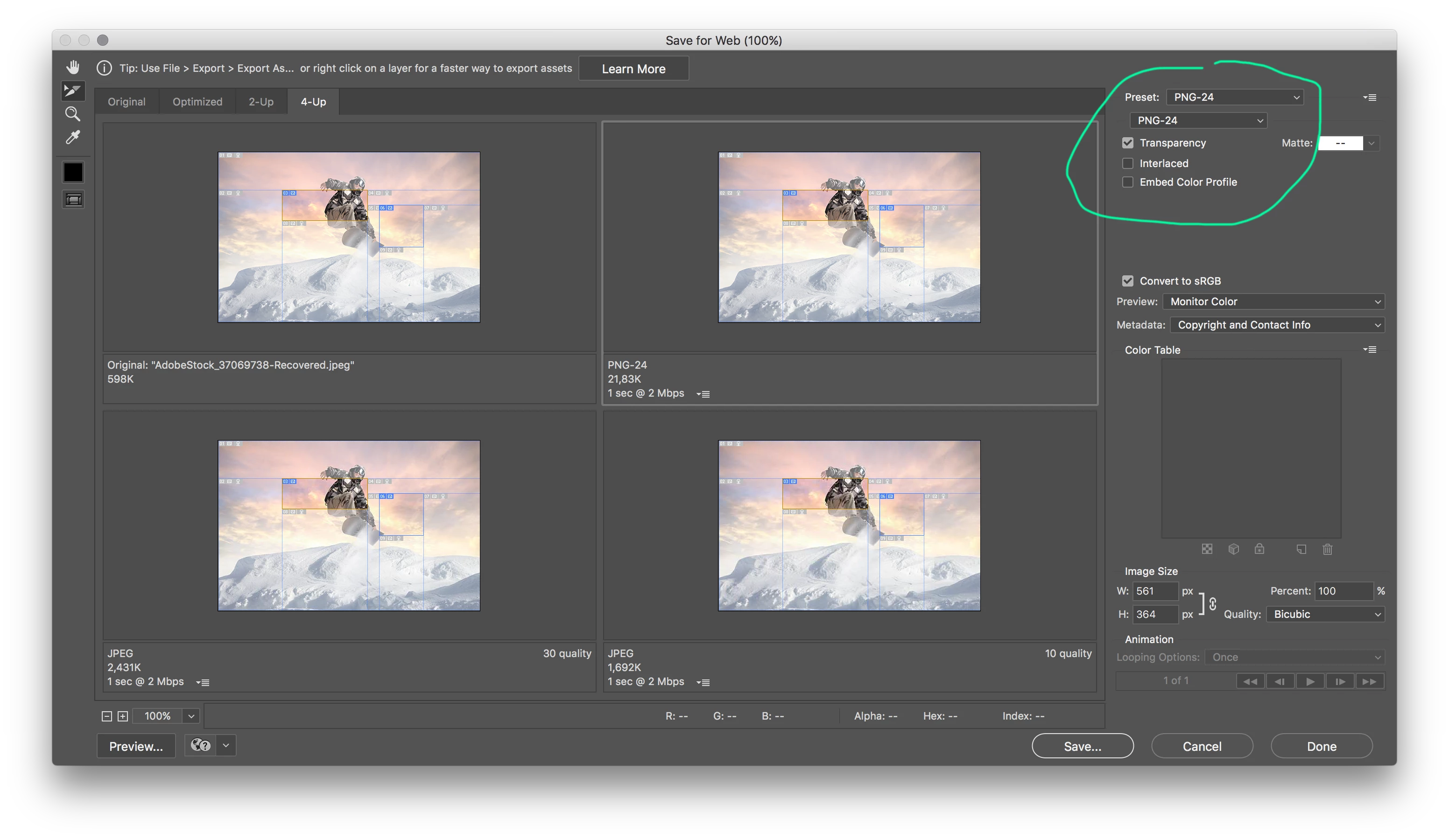Select the Zoom tool

pyautogui.click(x=72, y=114)
